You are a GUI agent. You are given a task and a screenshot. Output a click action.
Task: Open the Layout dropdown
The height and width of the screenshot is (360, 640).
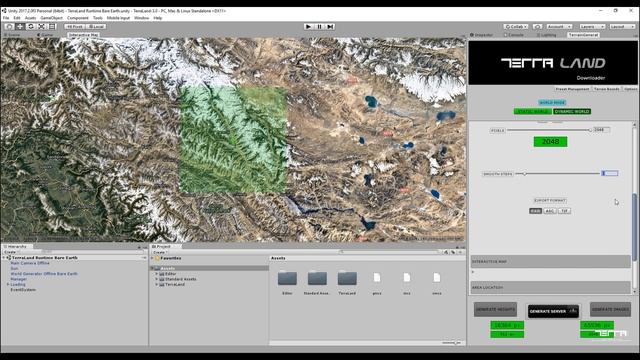click(x=622, y=27)
